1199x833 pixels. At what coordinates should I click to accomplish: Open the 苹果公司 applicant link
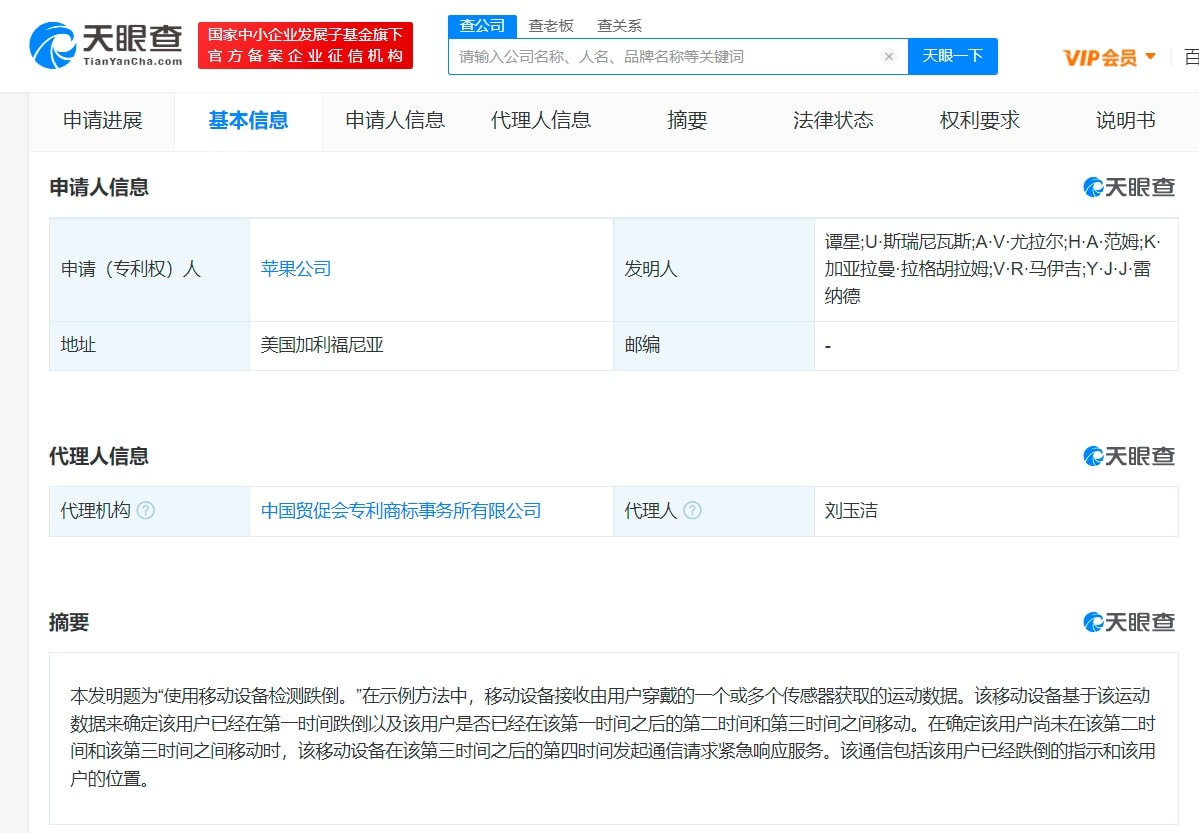coord(296,268)
